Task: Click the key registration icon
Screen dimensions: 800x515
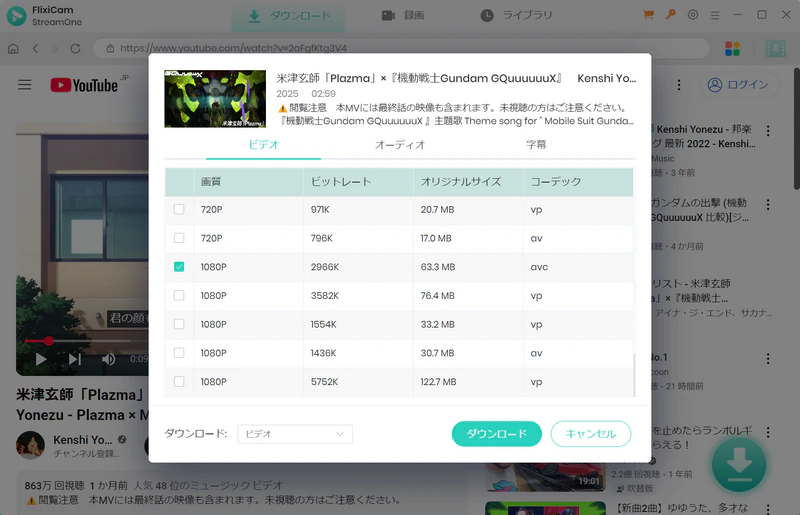Action: tap(670, 15)
